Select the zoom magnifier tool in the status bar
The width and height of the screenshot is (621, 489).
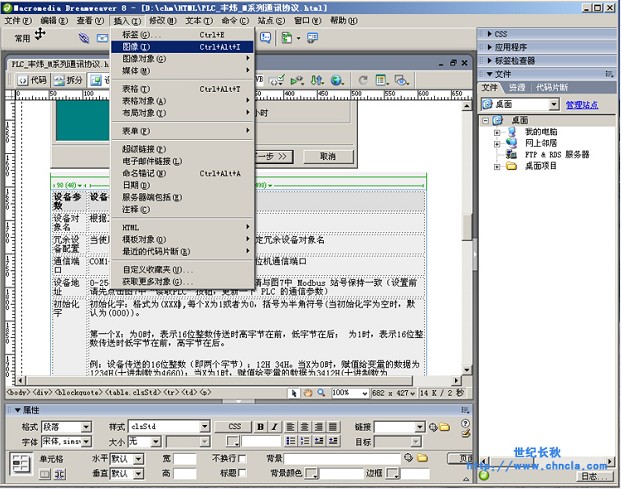(x=321, y=393)
